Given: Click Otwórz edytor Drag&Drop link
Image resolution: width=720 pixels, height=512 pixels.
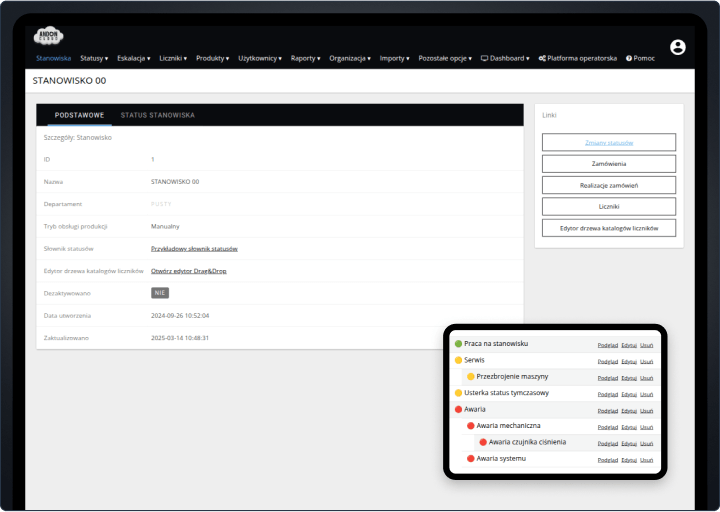Looking at the screenshot, I should pos(187,271).
